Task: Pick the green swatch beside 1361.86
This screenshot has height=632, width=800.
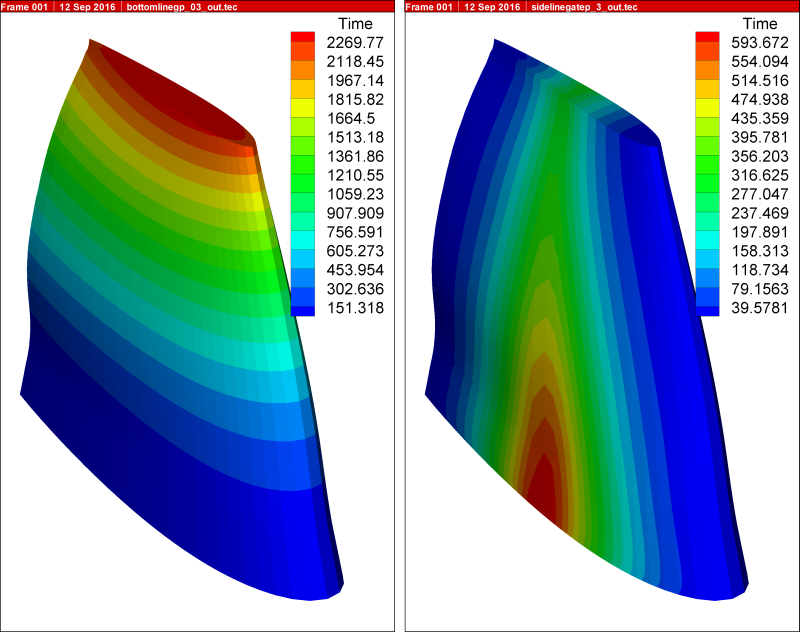Action: [x=303, y=156]
